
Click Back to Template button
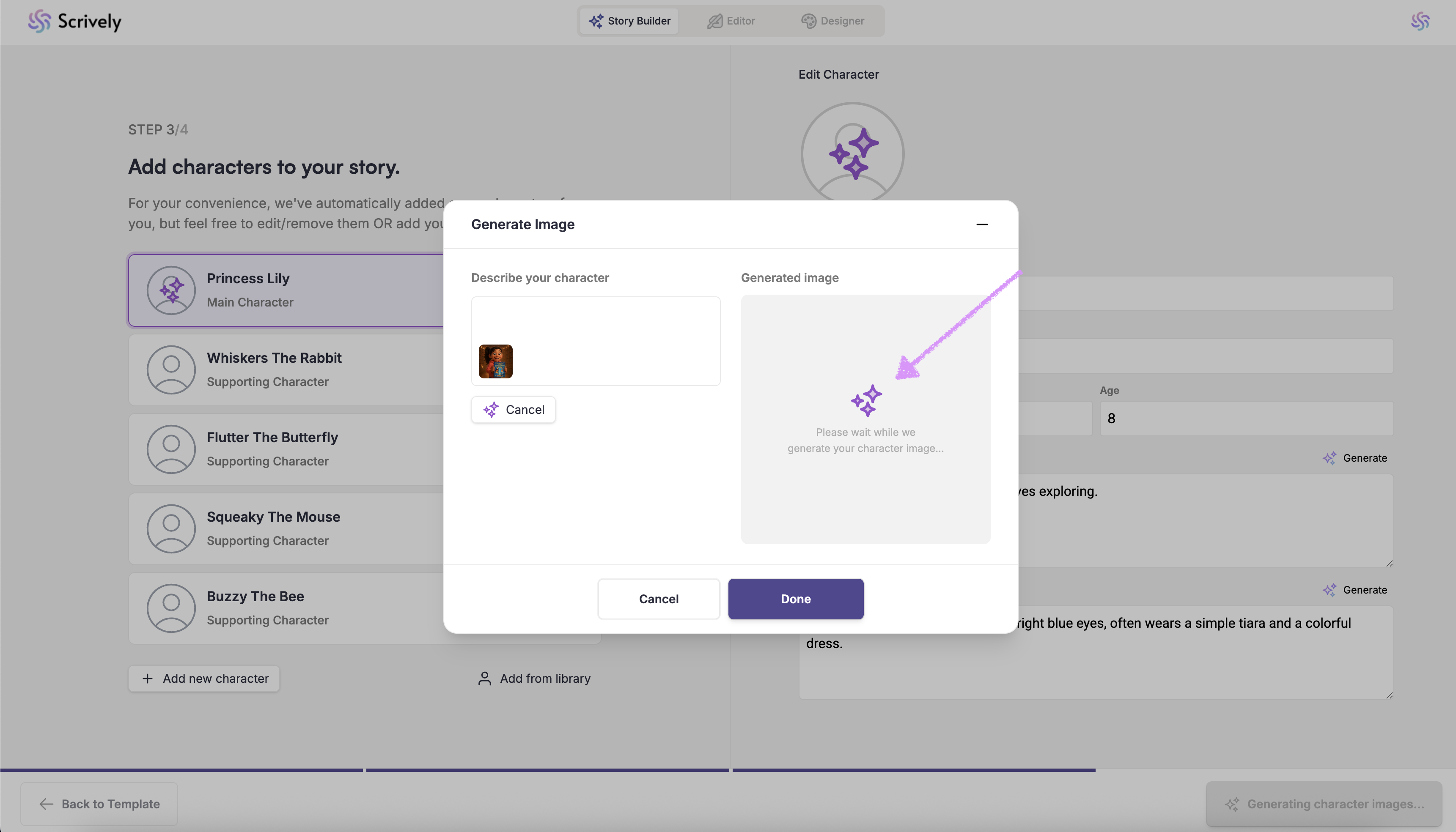tap(99, 804)
